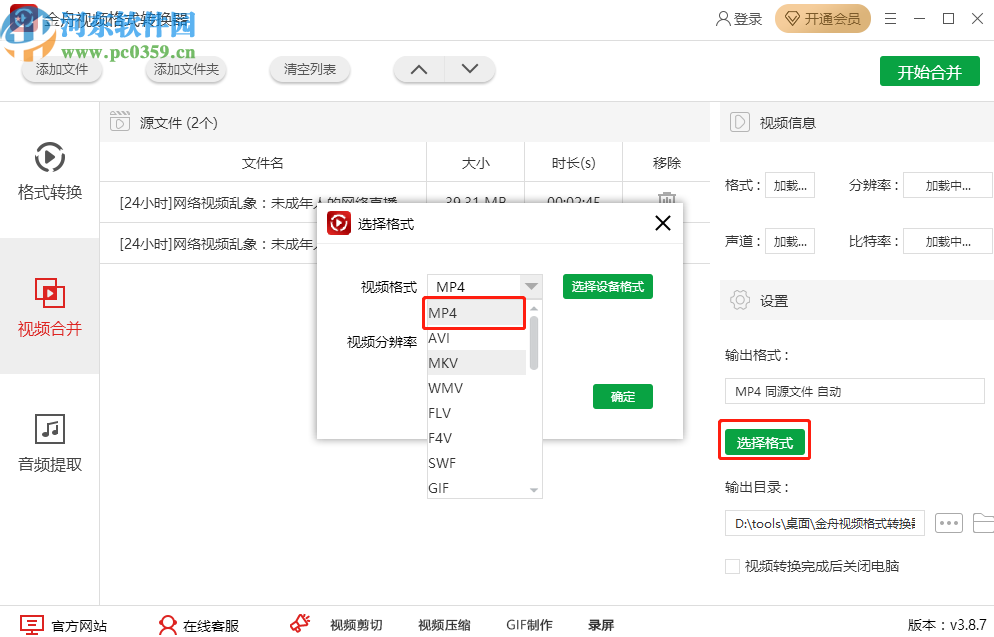994x637 pixels.
Task: Close the 选择格式 dialog
Action: tap(663, 223)
